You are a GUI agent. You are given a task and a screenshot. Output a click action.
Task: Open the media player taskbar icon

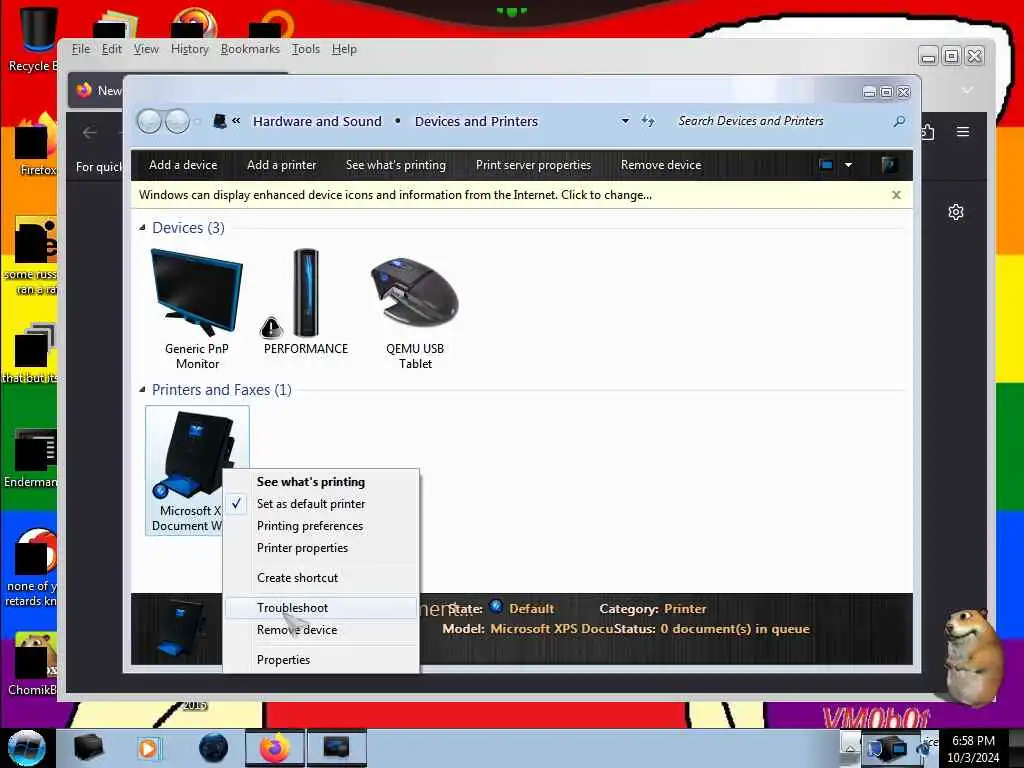148,748
